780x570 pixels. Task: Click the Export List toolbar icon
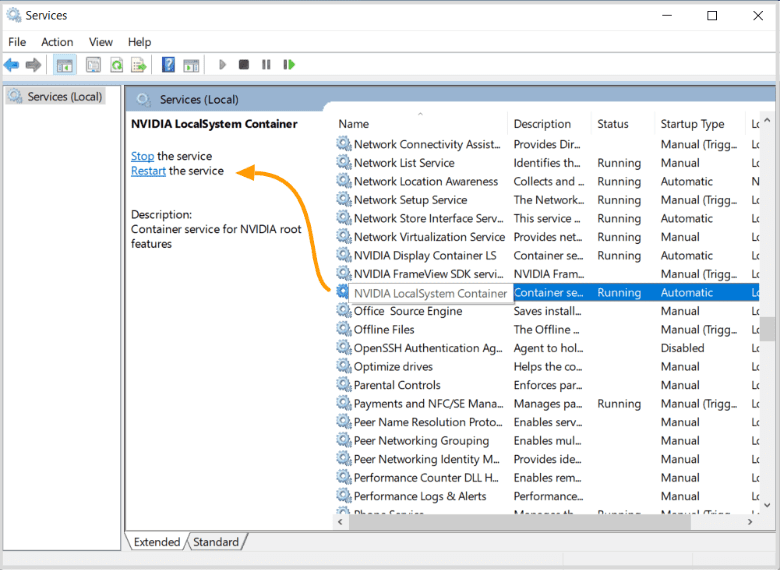pos(139,65)
